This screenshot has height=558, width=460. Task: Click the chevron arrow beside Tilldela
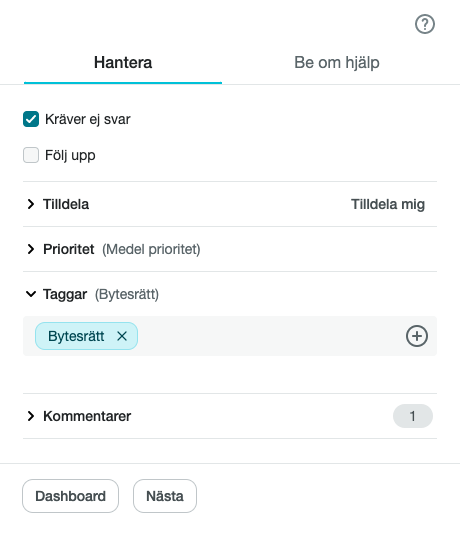31,204
